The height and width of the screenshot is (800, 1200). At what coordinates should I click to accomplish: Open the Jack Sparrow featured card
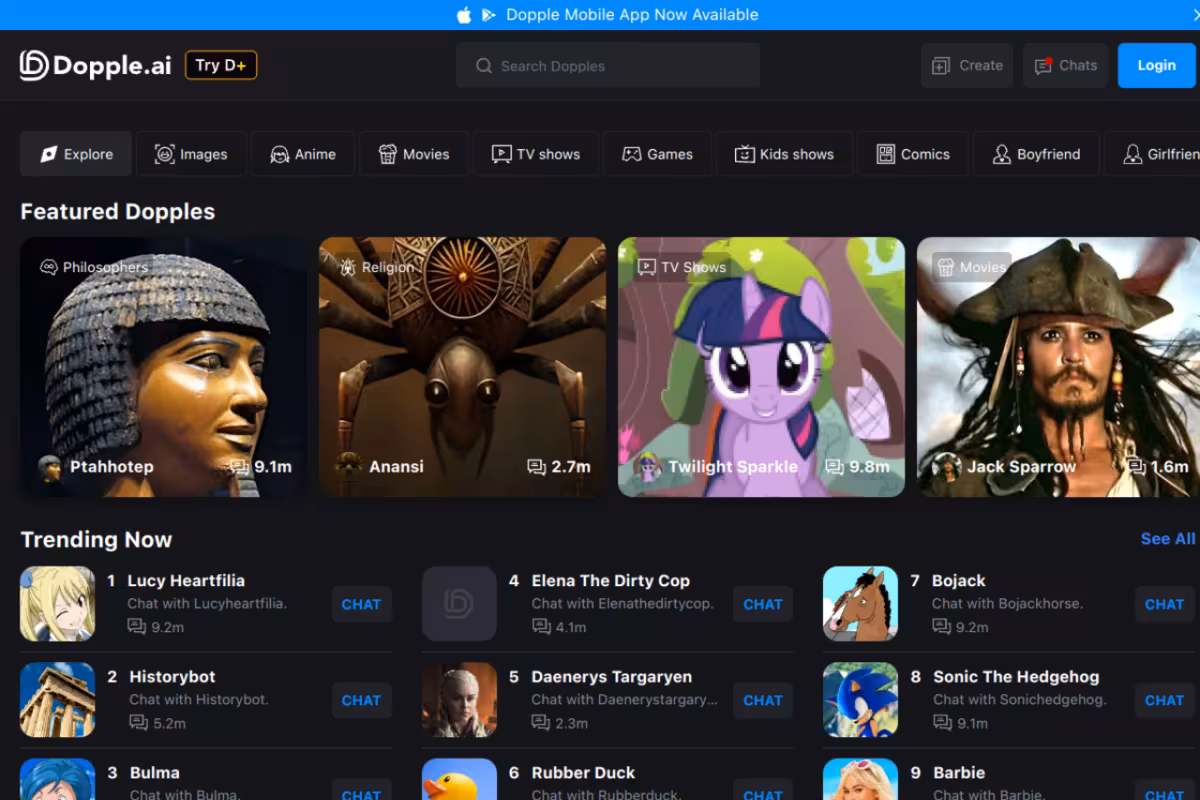click(x=1058, y=367)
